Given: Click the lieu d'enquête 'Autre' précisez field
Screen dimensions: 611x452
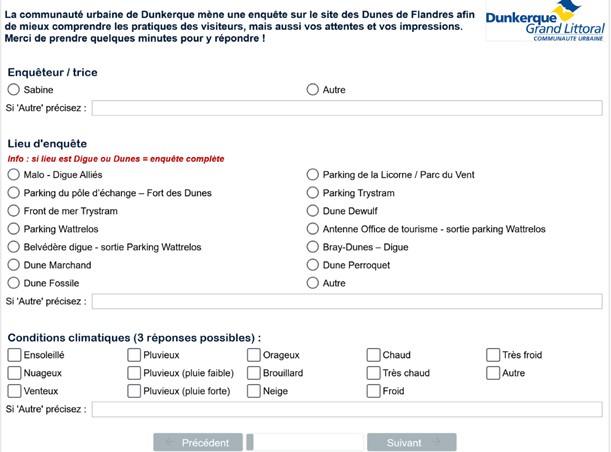Looking at the screenshot, I should (347, 302).
